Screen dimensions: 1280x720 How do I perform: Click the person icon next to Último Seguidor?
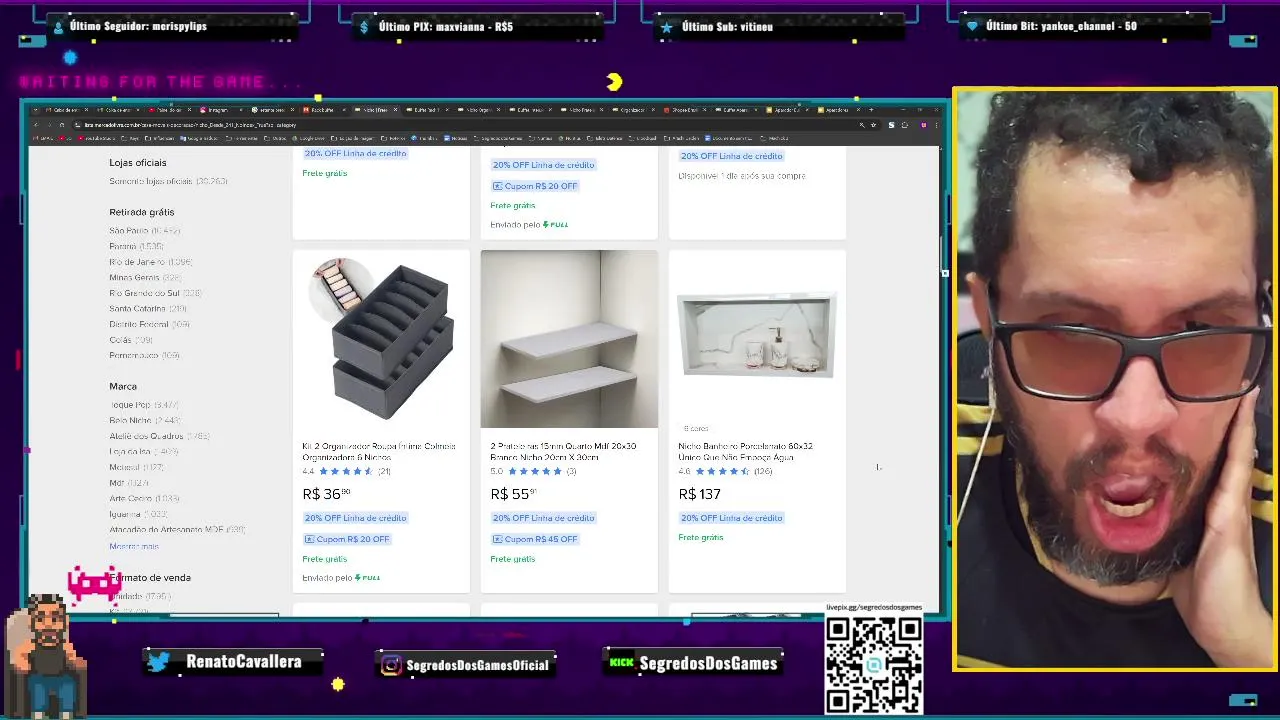58,27
